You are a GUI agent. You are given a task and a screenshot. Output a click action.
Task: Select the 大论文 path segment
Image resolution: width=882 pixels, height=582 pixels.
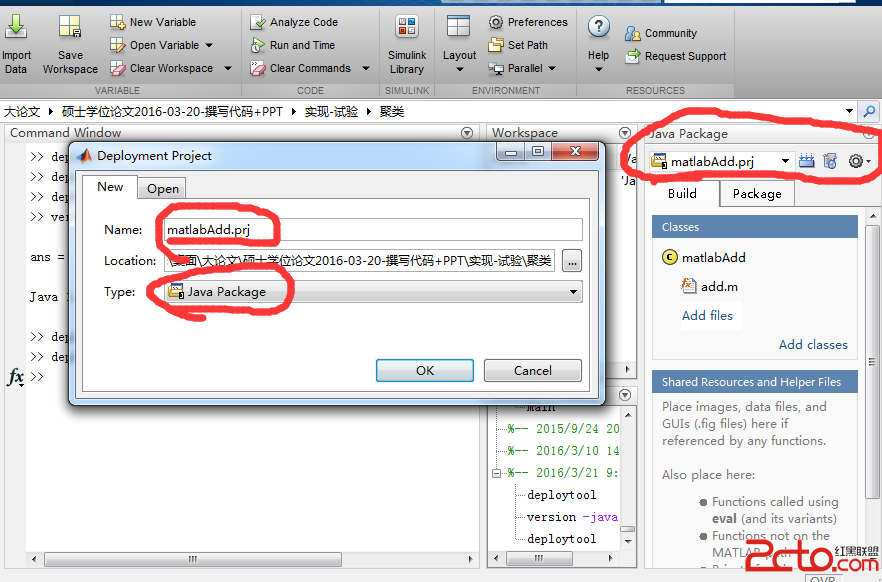click(21, 111)
